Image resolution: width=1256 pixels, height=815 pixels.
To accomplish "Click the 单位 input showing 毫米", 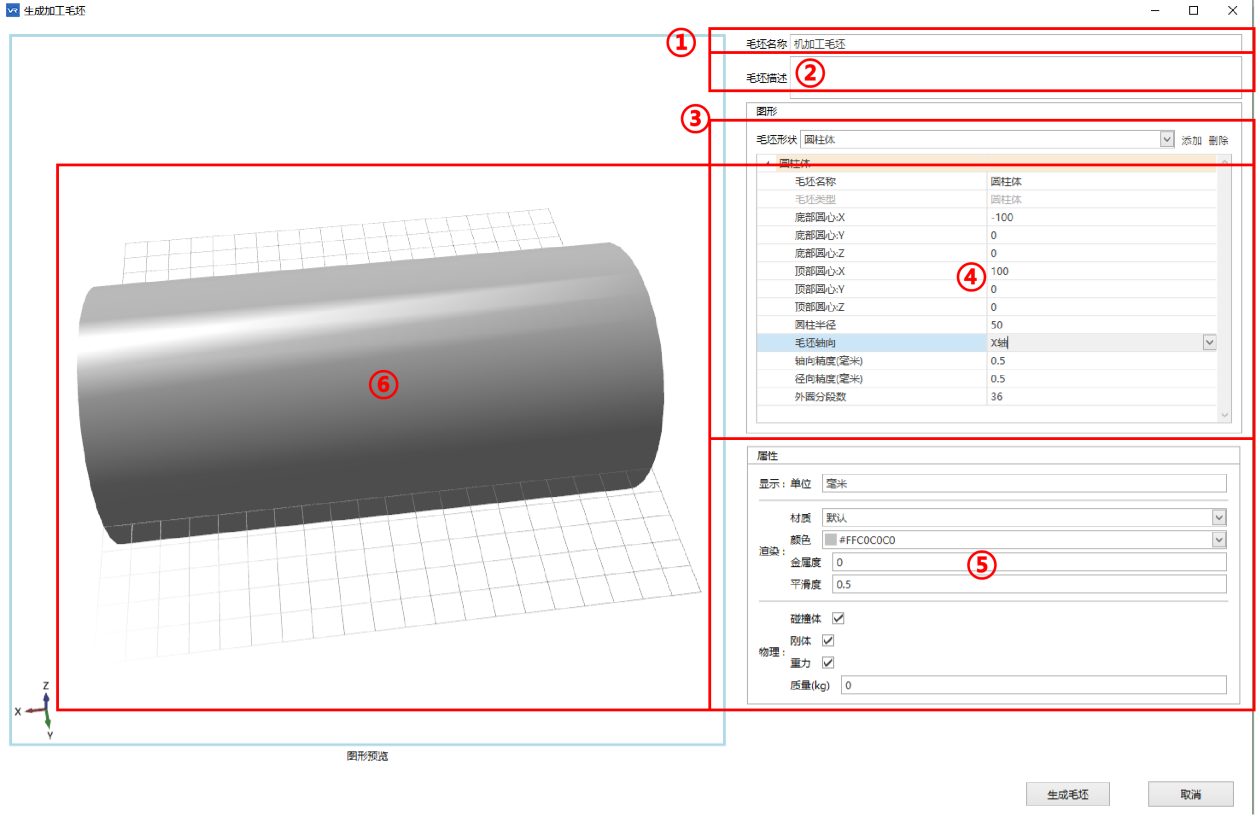I will pyautogui.click(x=1024, y=483).
